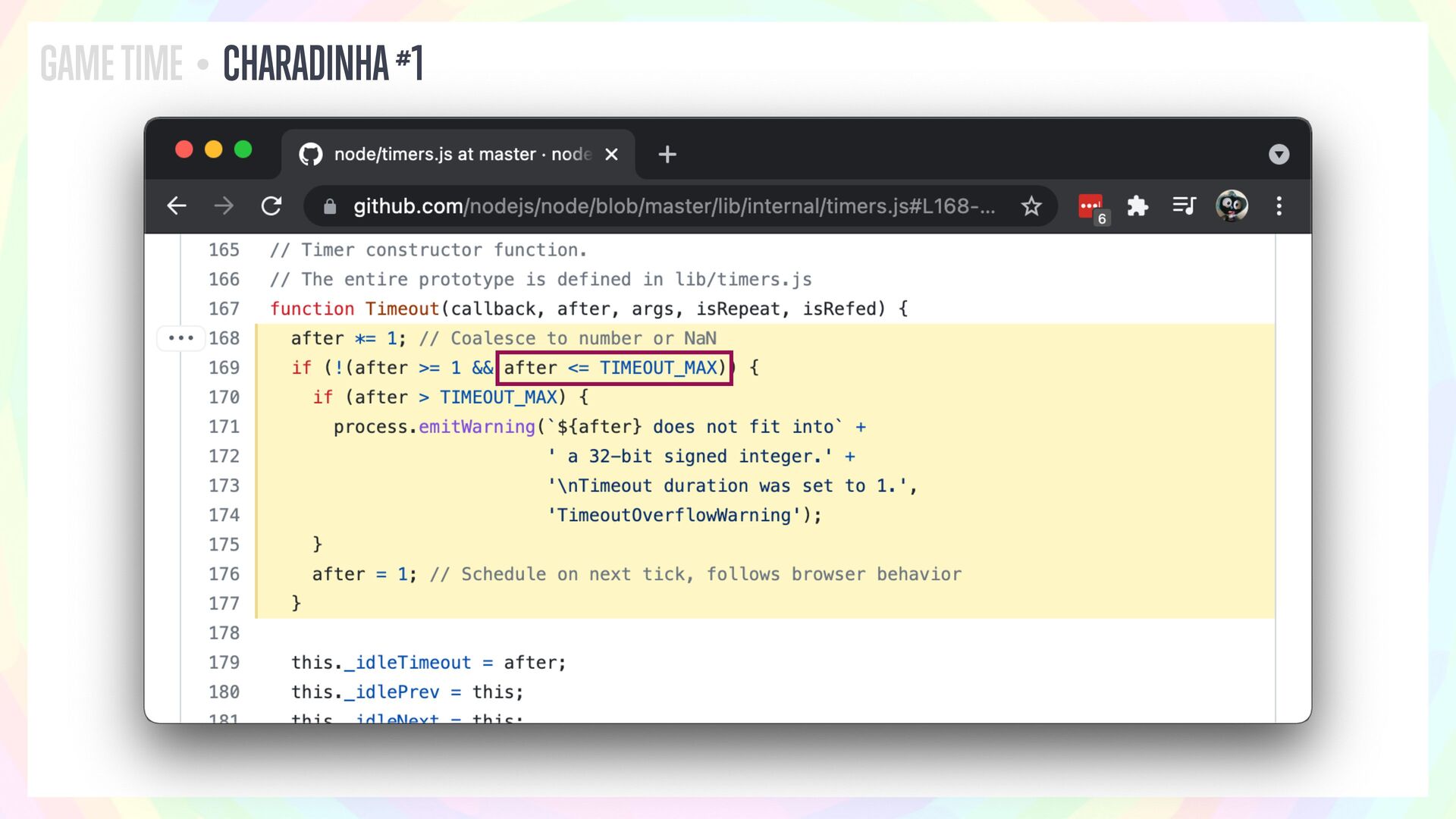This screenshot has width=1456, height=819.
Task: Click the 'GAME TIME' slide heading
Action: (111, 63)
